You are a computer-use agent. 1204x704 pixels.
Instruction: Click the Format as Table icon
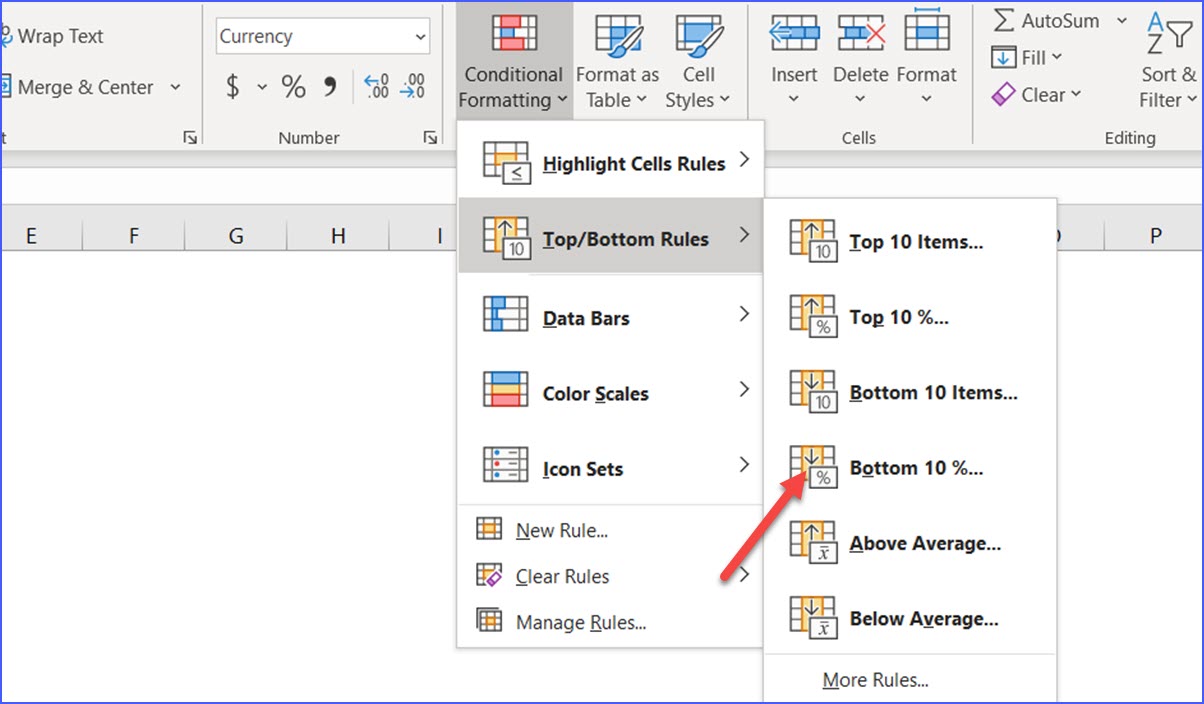(x=616, y=35)
